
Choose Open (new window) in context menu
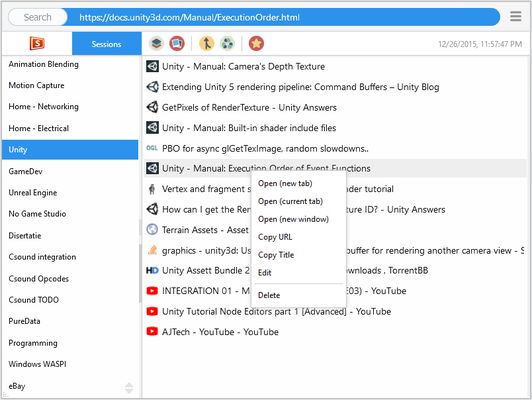pos(293,219)
